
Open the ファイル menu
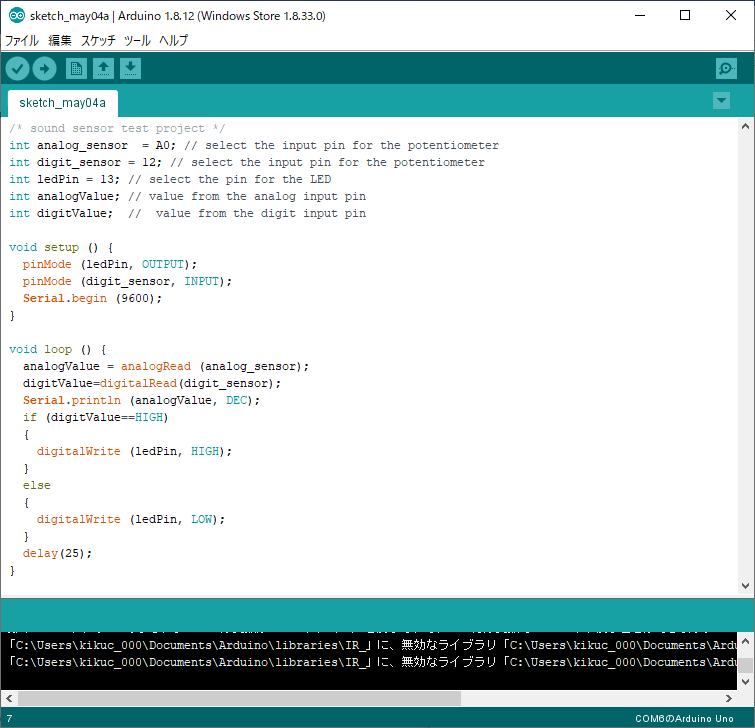(22, 41)
